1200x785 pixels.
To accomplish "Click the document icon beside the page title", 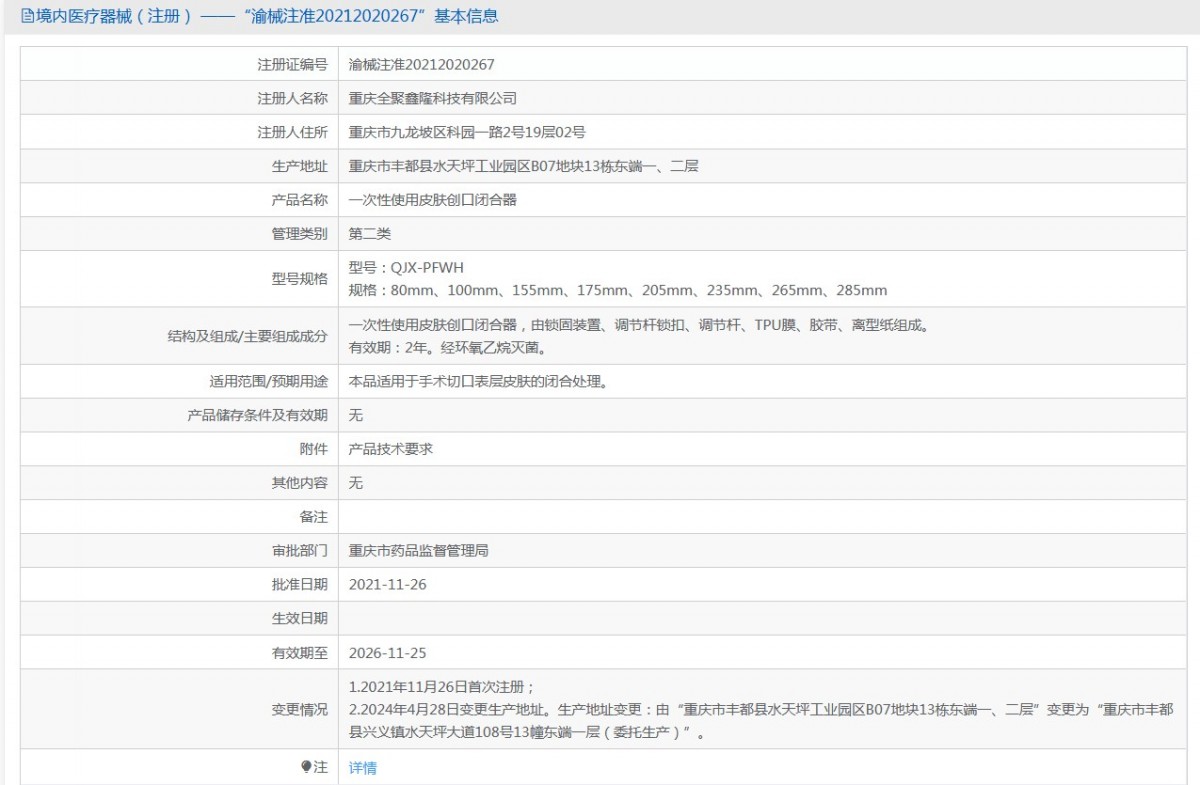I will (27, 16).
